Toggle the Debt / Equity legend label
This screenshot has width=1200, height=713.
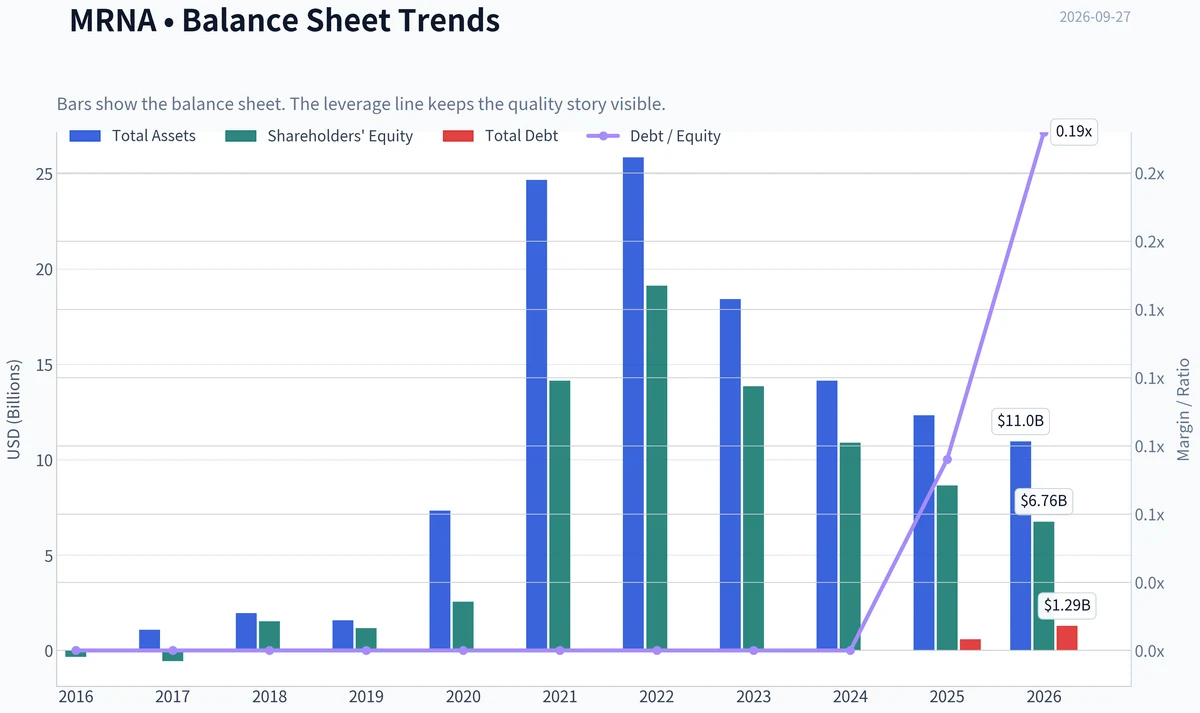tap(675, 136)
